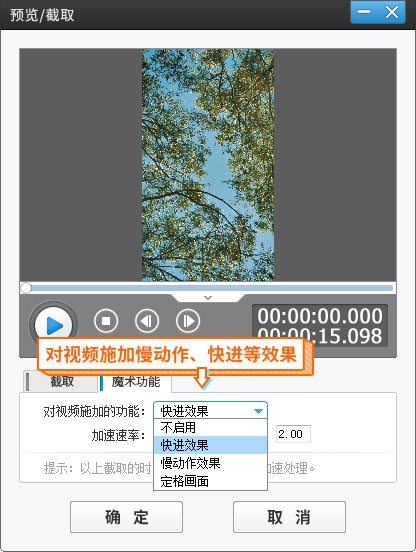The height and width of the screenshot is (552, 416).
Task: Choose 快进效果 in the dropdown list
Action: (210, 445)
